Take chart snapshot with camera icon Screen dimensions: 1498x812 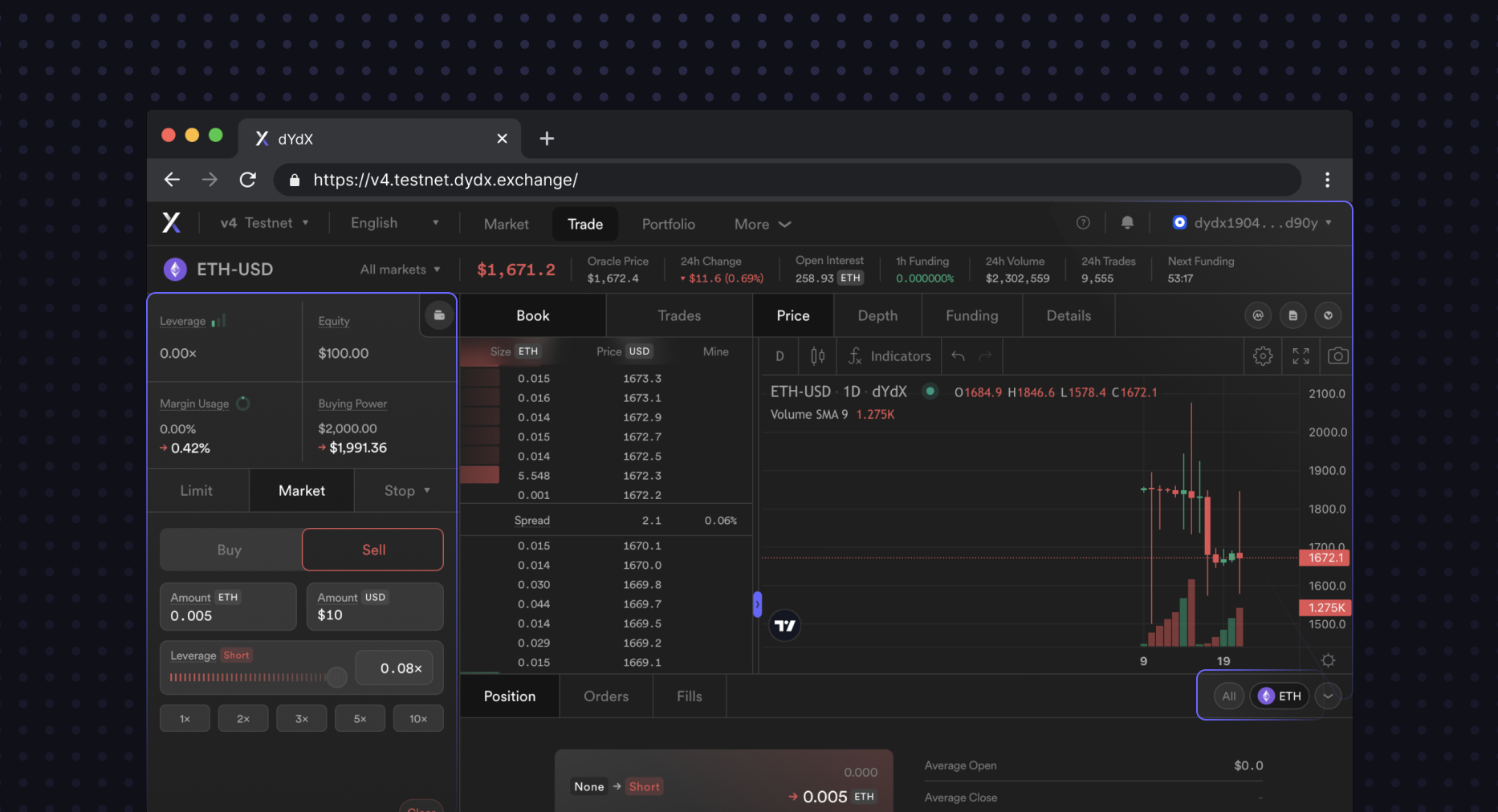pyautogui.click(x=1337, y=355)
